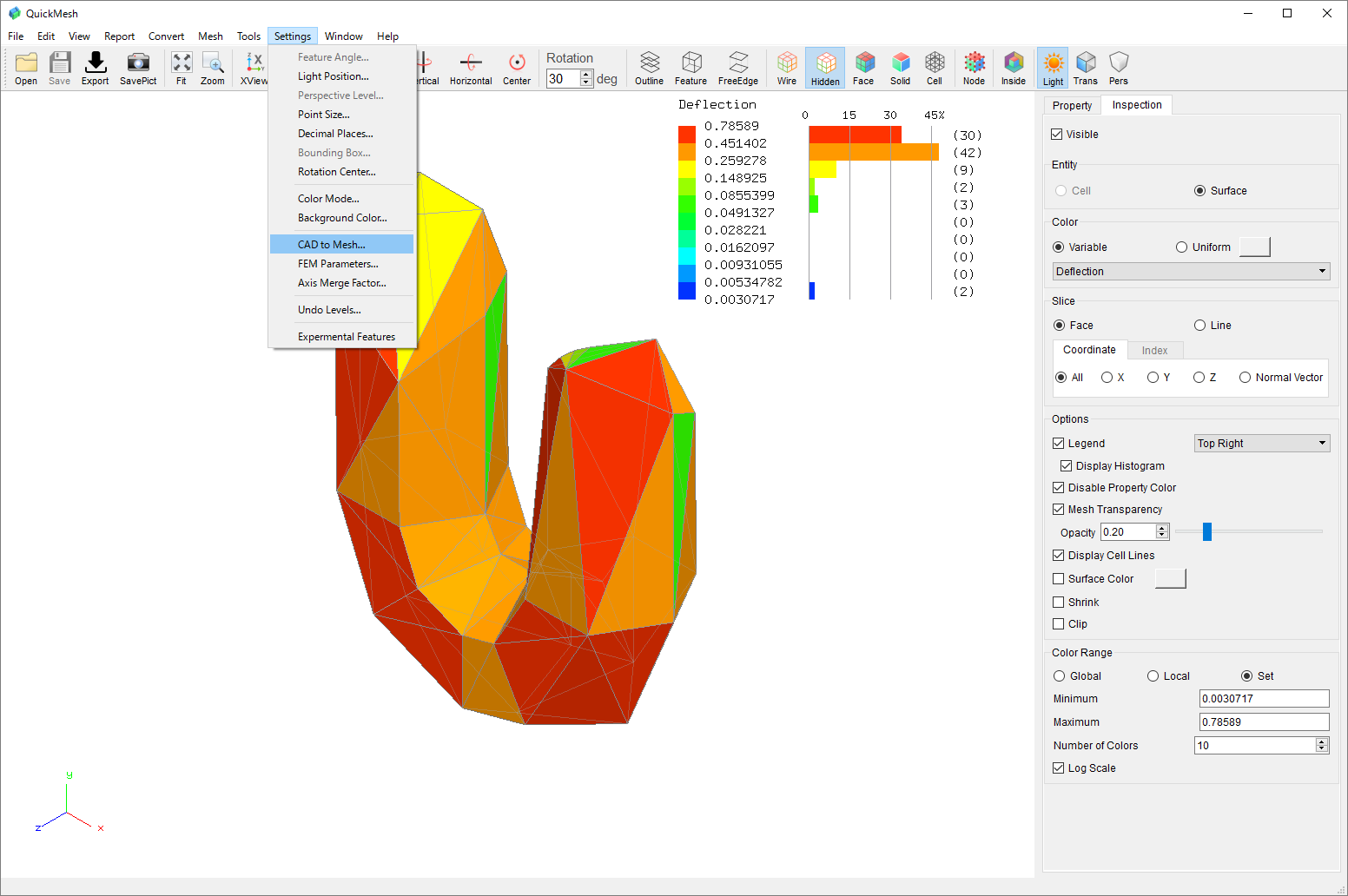Enable the Clip checkbox

point(1058,623)
